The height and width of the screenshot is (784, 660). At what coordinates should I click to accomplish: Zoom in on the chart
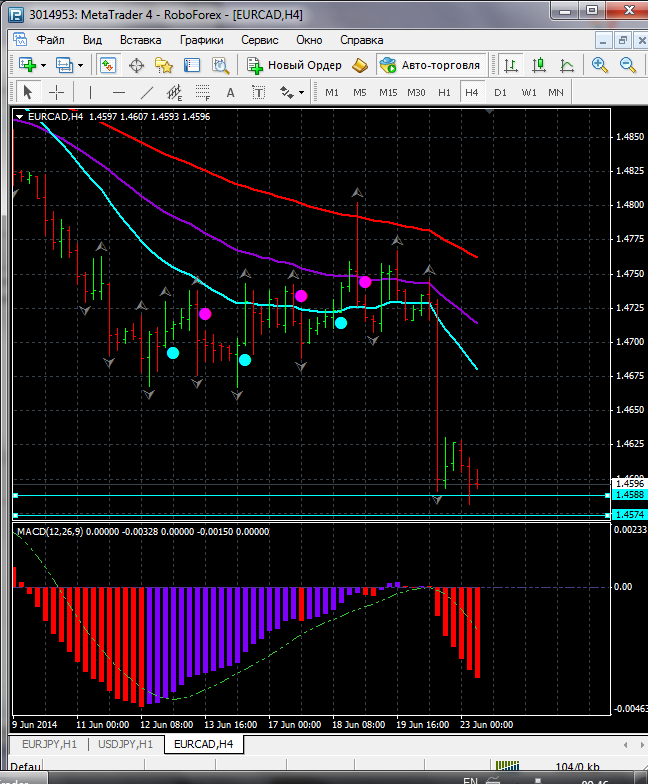[599, 65]
